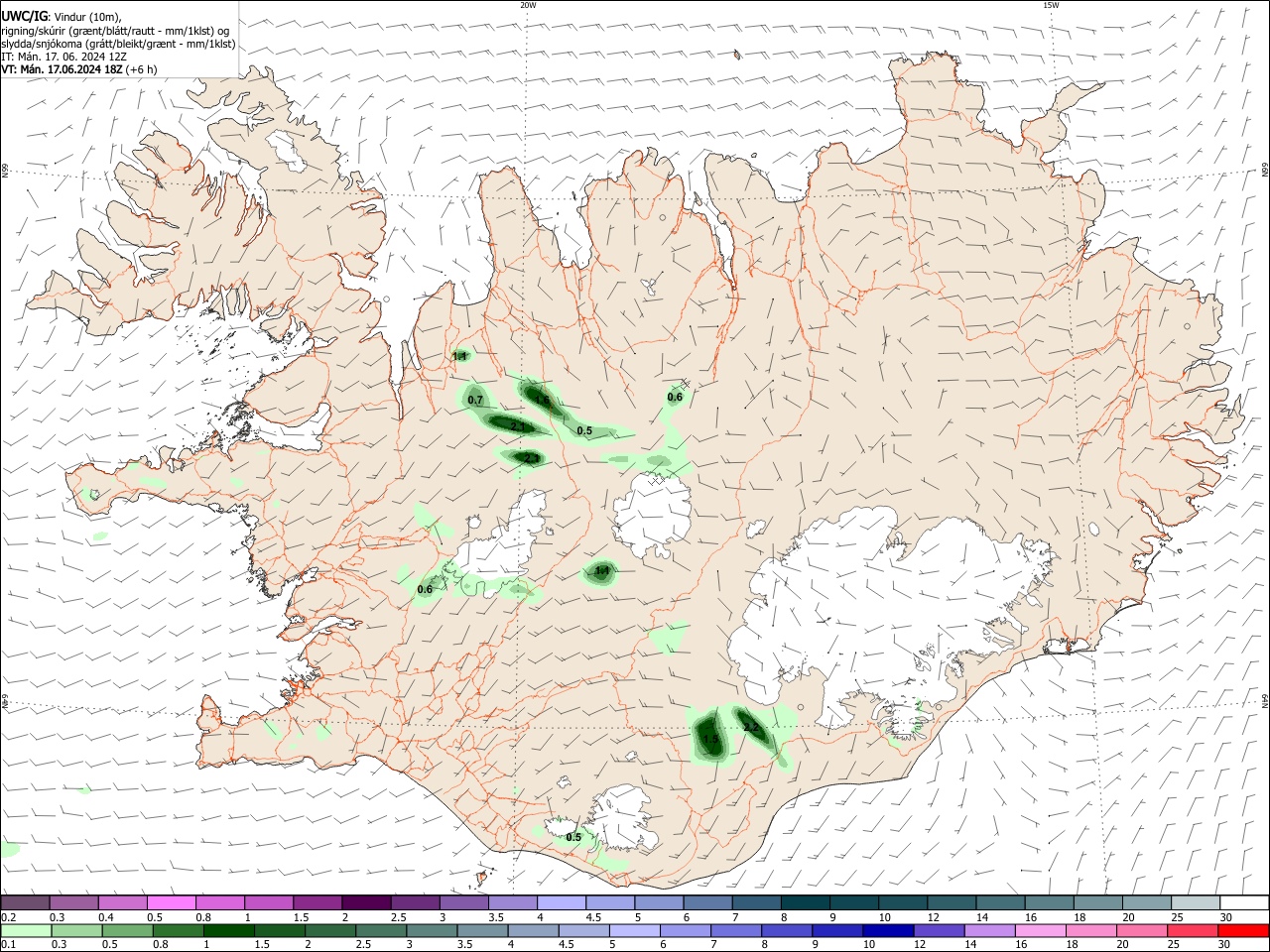The width and height of the screenshot is (1270, 952).
Task: Click the 0.7 precipitation value on the map
Action: point(475,400)
